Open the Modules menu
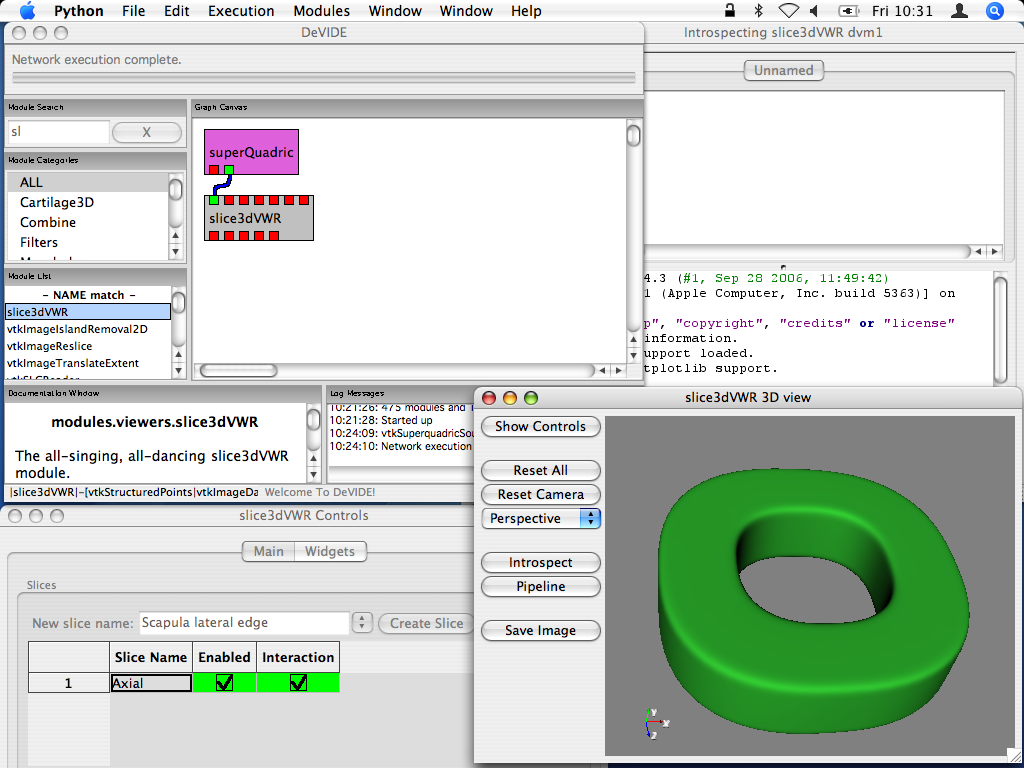1024x768 pixels. point(321,10)
